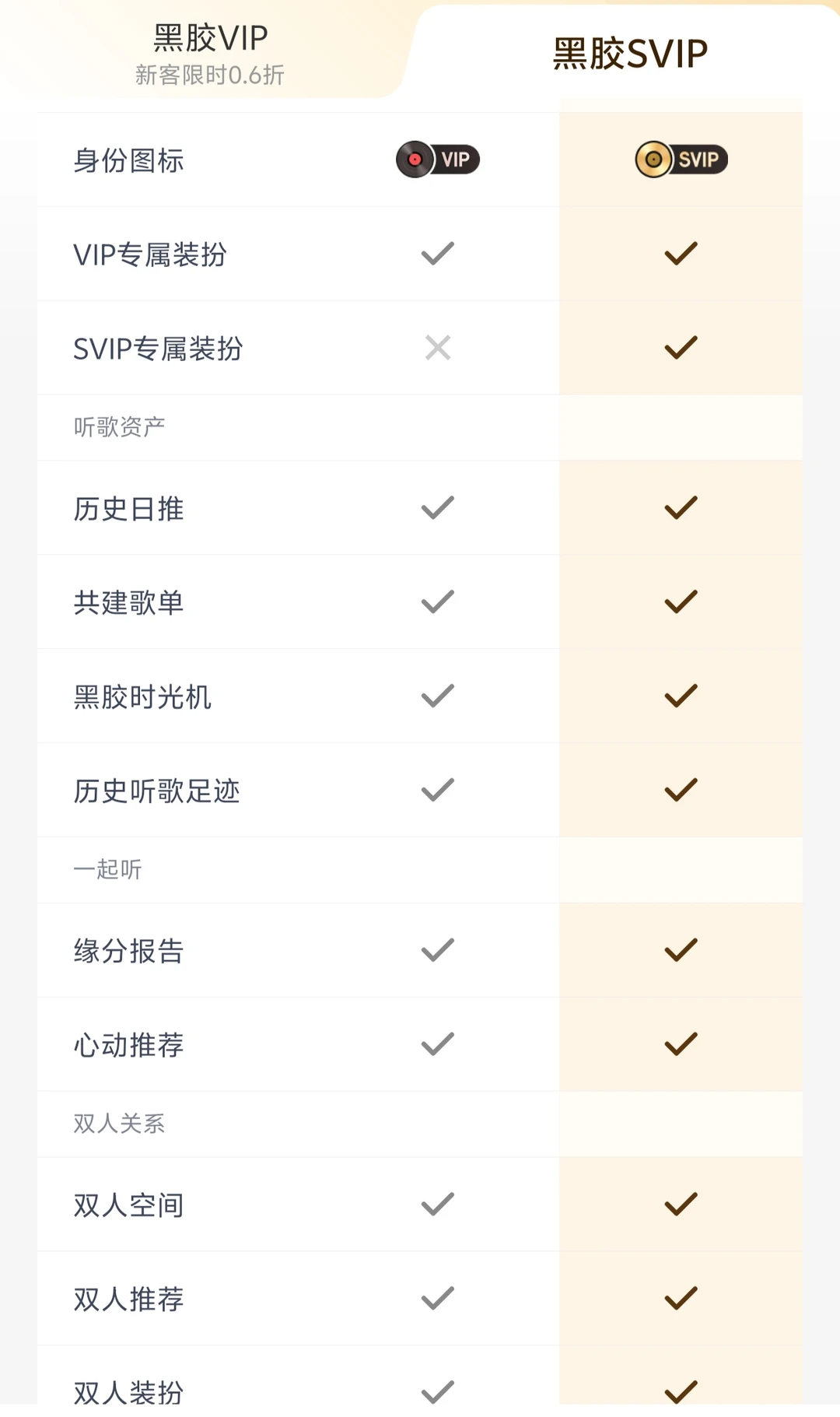
Task: Click the SVIP checkmark for 双人推荐
Action: (x=681, y=1298)
